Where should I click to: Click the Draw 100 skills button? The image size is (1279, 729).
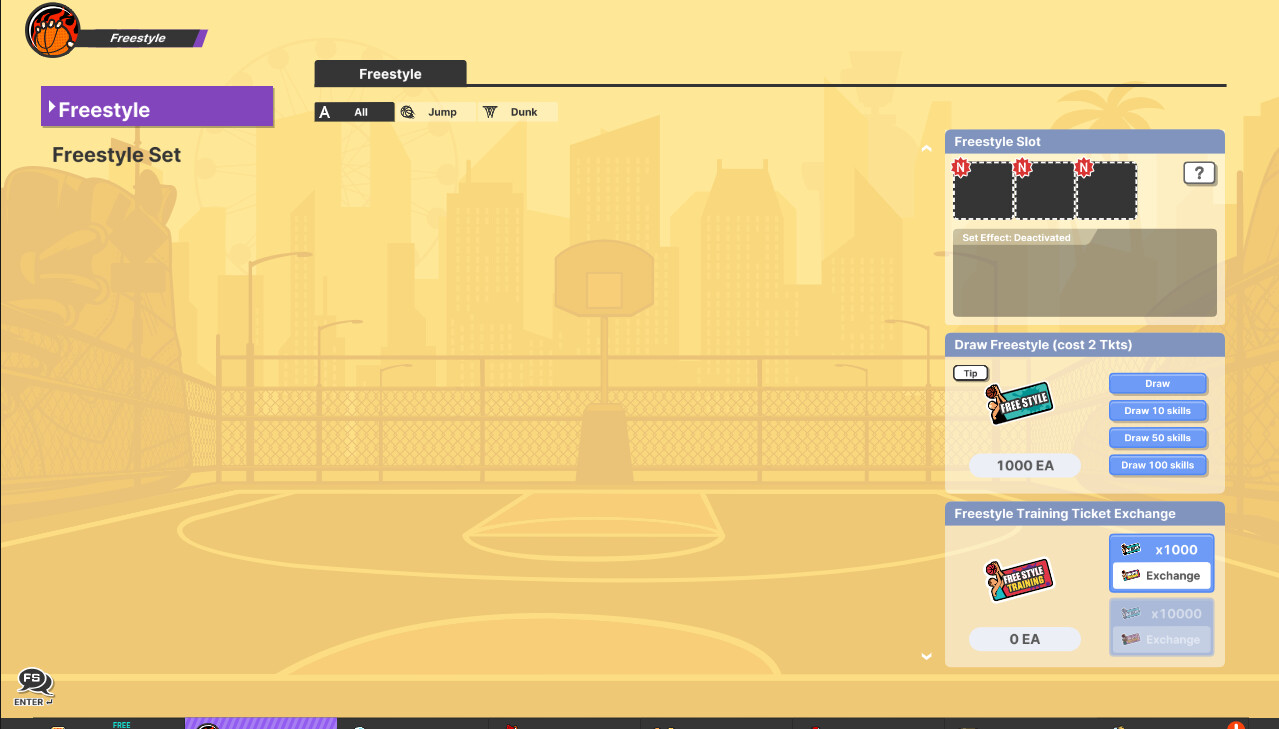click(1157, 464)
